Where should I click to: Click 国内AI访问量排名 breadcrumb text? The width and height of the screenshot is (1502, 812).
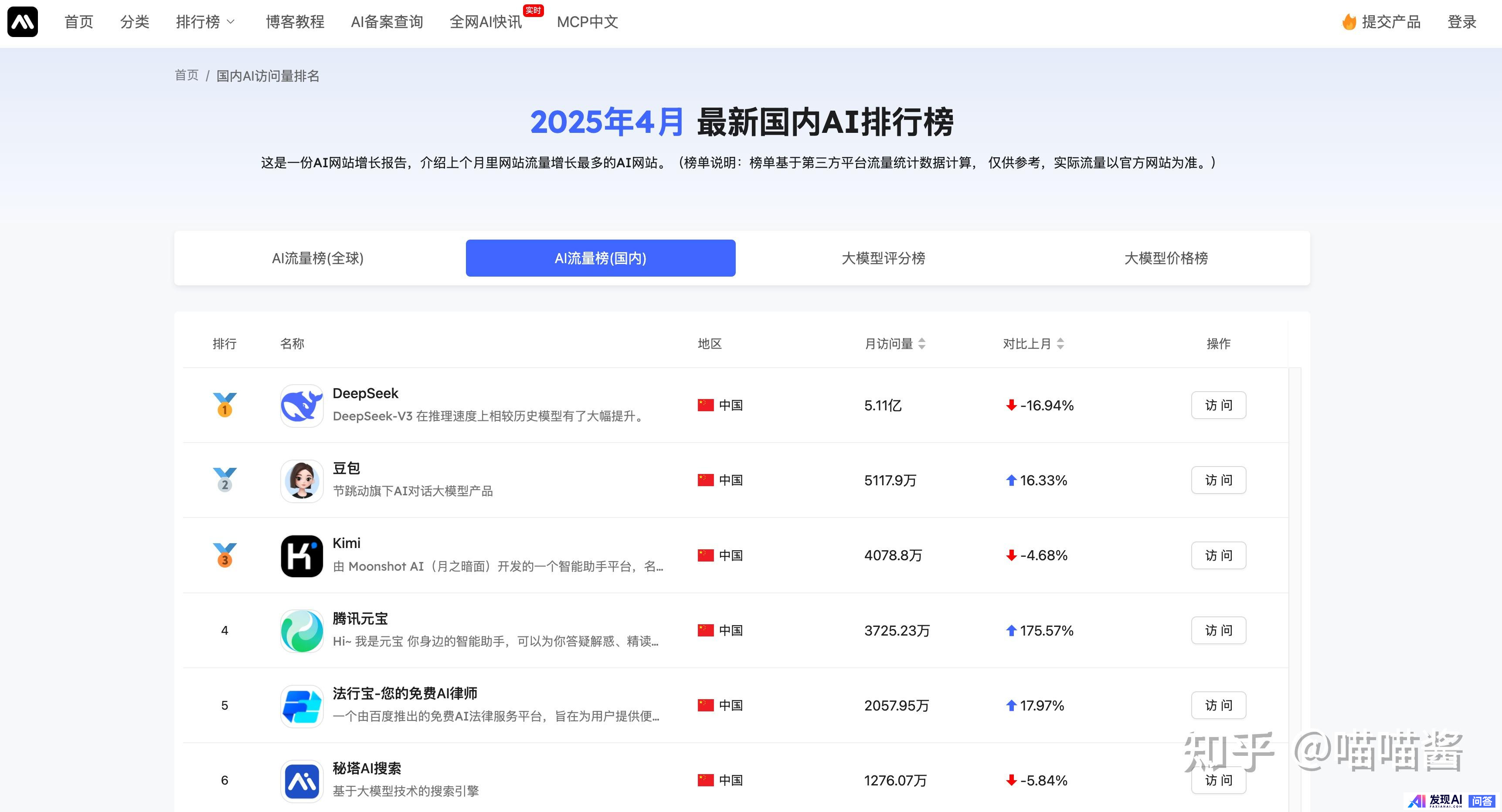(268, 76)
